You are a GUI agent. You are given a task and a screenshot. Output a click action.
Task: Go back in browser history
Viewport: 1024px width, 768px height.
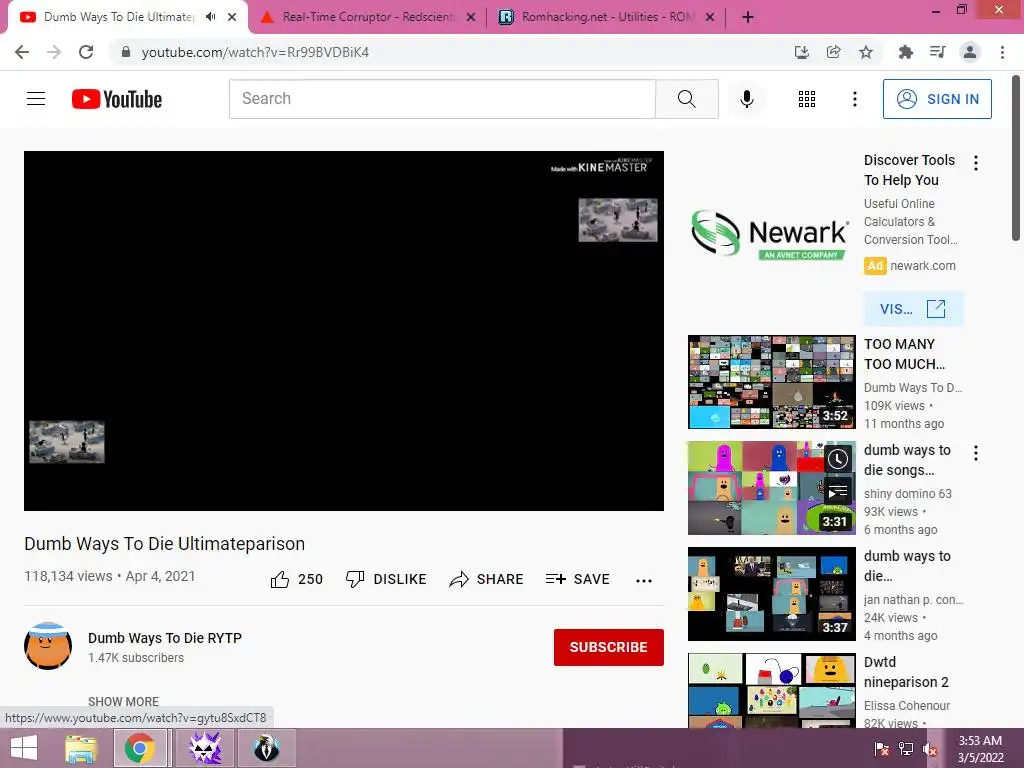tap(22, 52)
